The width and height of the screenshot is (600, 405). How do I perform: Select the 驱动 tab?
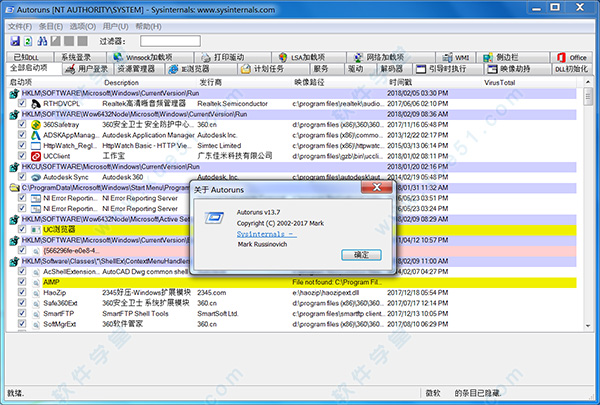[359, 69]
